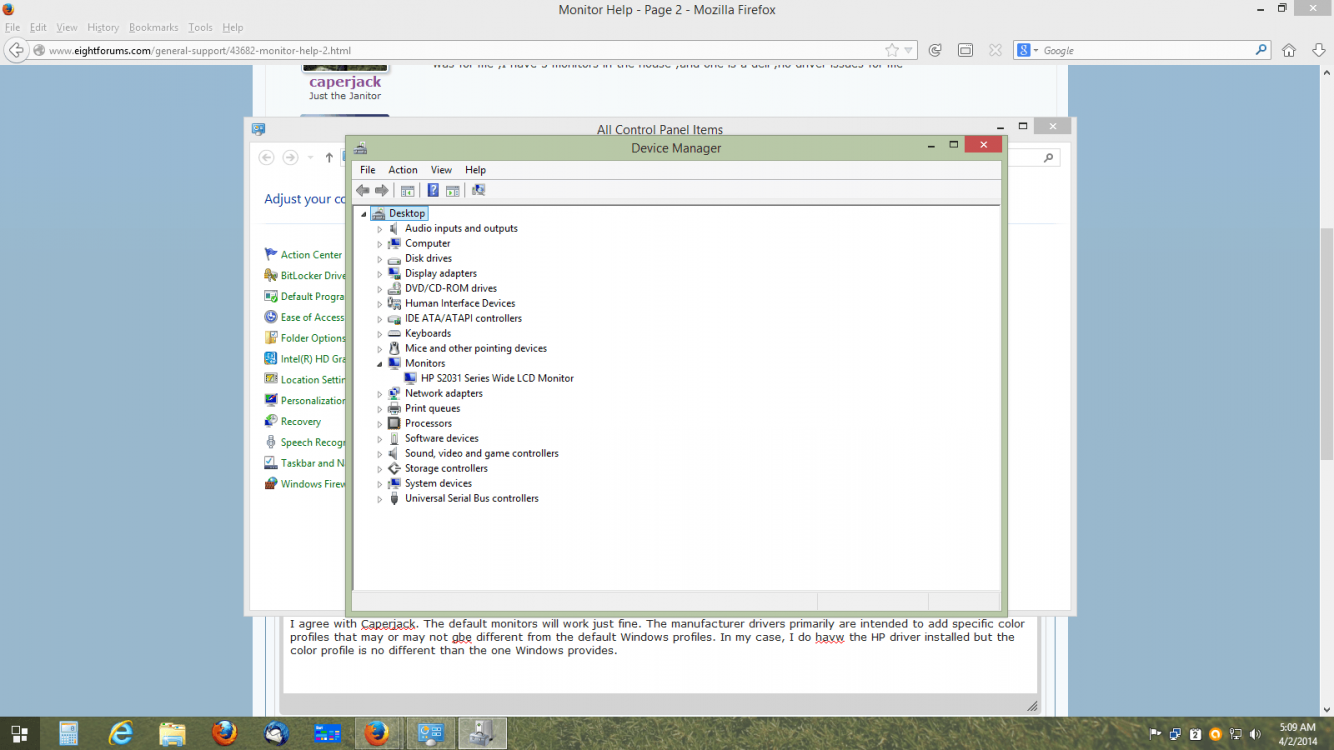Select the Computer category
The width and height of the screenshot is (1334, 750).
pyautogui.click(x=427, y=243)
